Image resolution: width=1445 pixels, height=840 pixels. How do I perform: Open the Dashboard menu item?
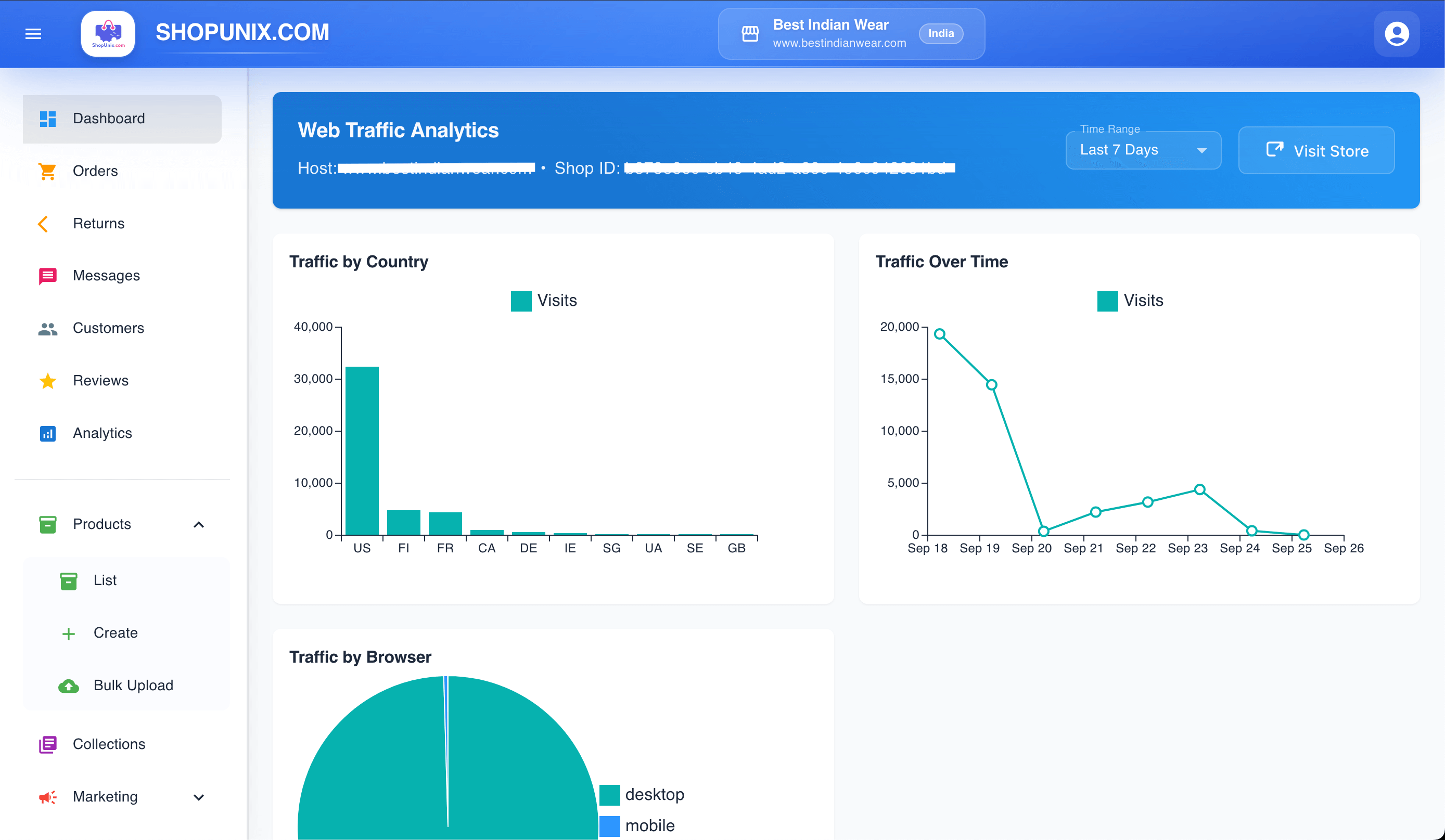click(122, 119)
